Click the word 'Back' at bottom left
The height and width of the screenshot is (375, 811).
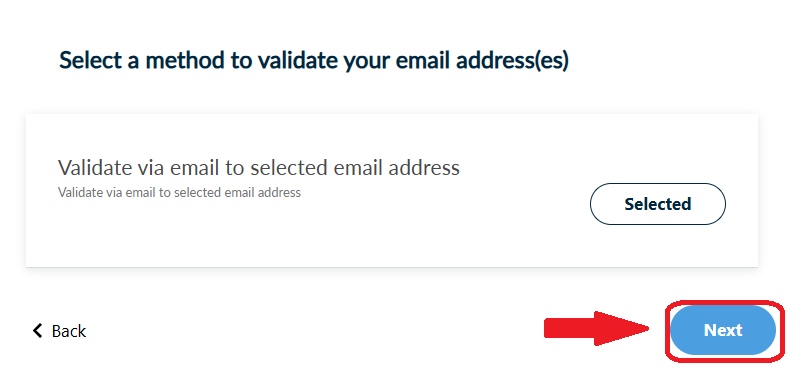(x=69, y=331)
